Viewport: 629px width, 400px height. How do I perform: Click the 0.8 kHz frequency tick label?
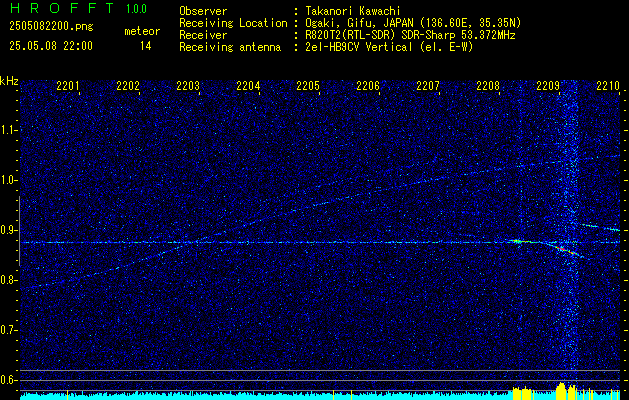[8, 280]
